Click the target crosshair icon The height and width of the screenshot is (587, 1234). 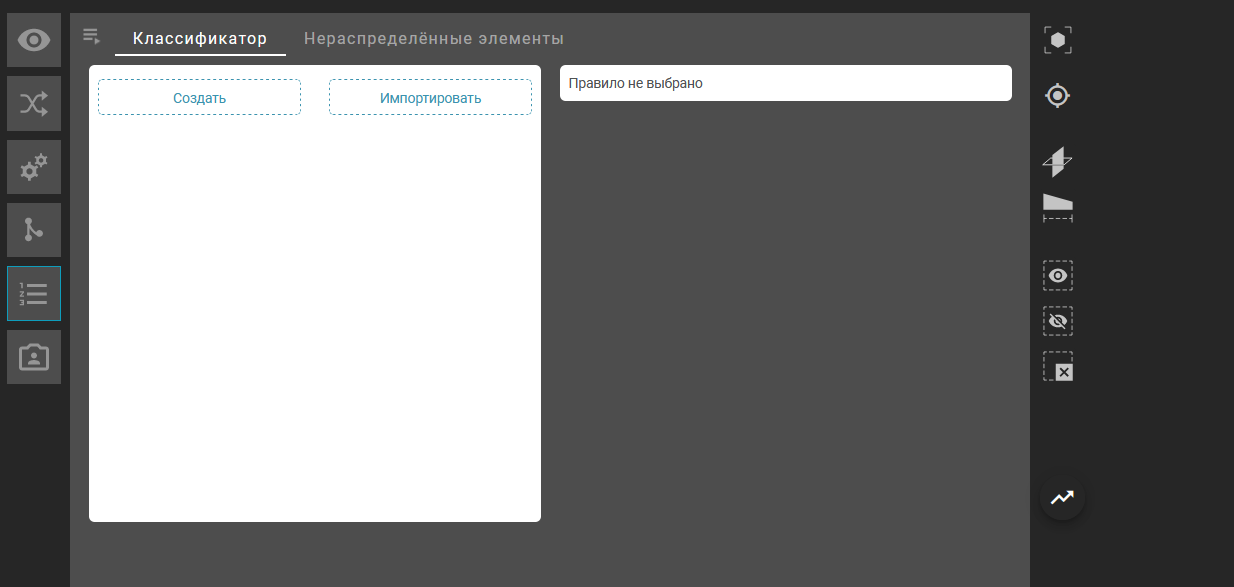coord(1058,96)
